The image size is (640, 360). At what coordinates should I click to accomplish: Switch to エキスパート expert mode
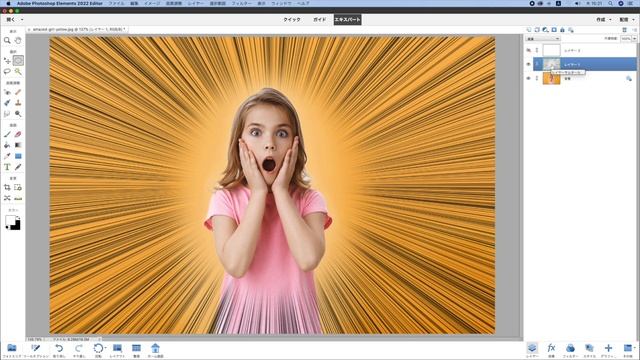[x=347, y=20]
